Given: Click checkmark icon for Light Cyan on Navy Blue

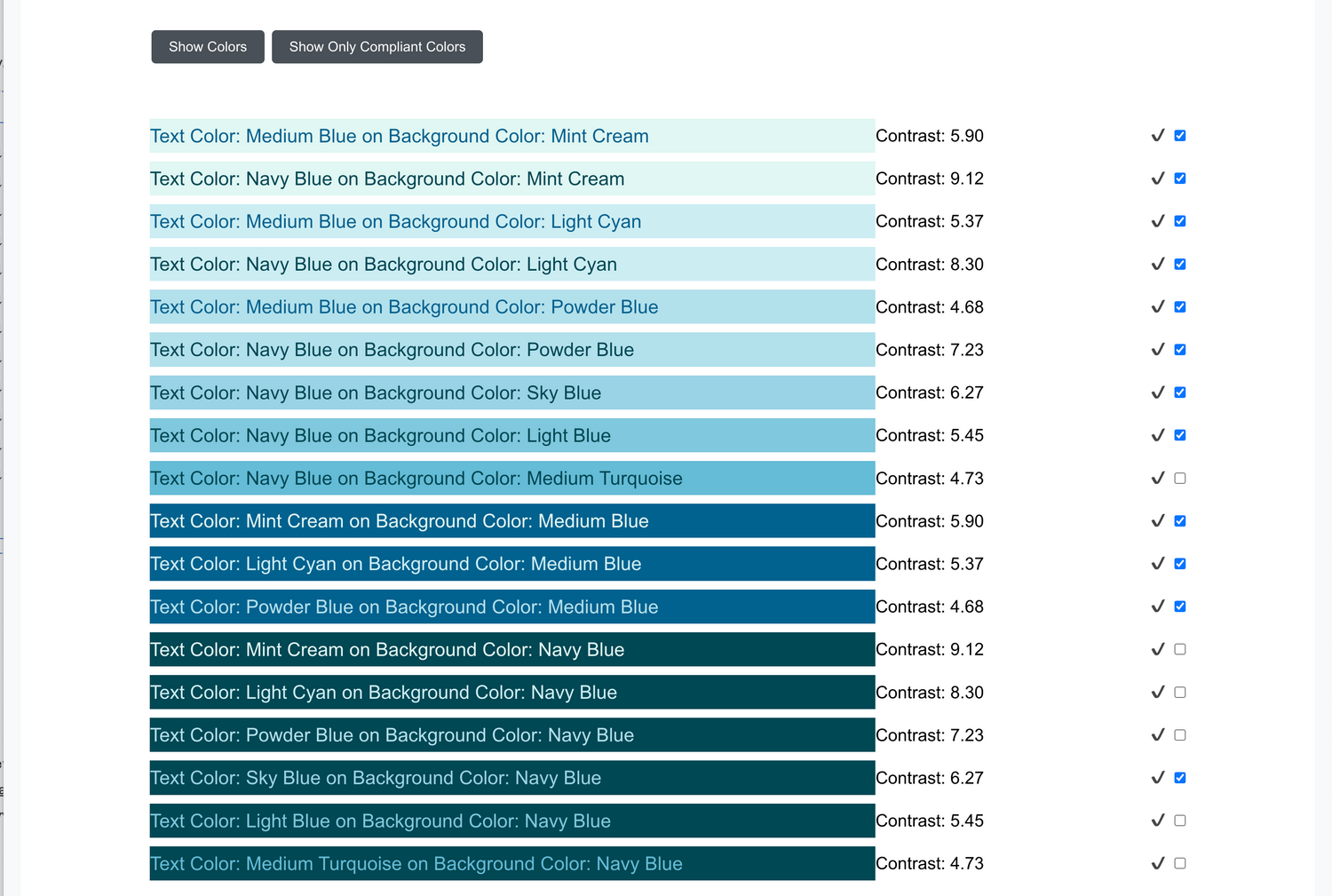Looking at the screenshot, I should click(x=1157, y=693).
